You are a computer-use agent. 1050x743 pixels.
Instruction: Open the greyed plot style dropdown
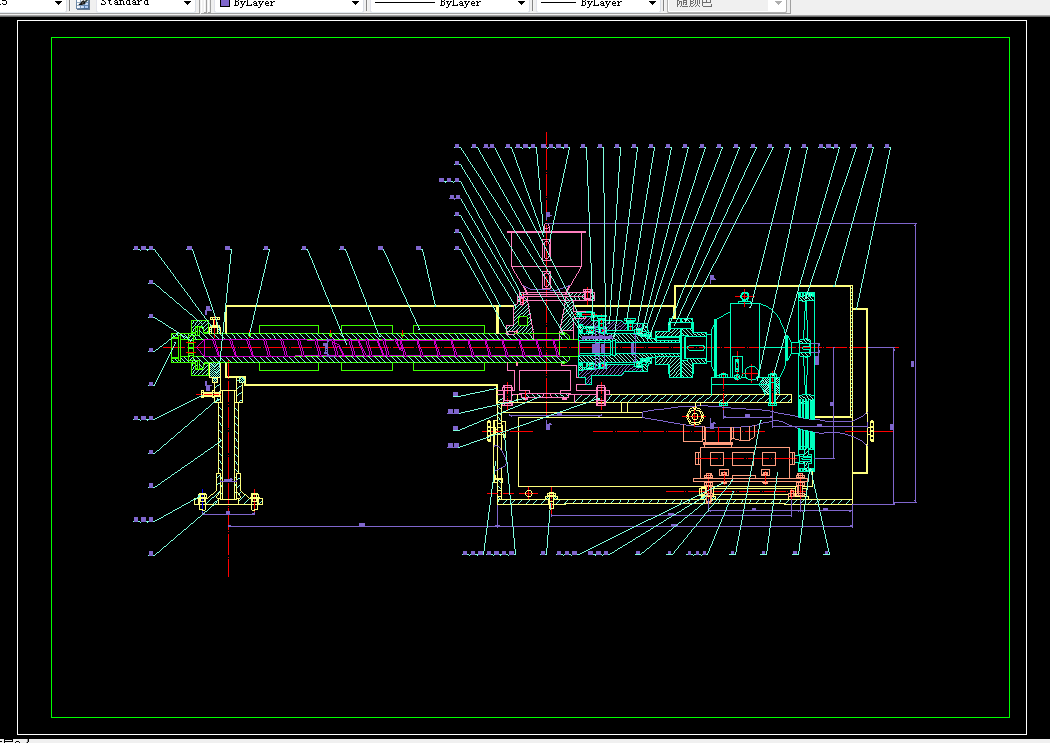778,4
